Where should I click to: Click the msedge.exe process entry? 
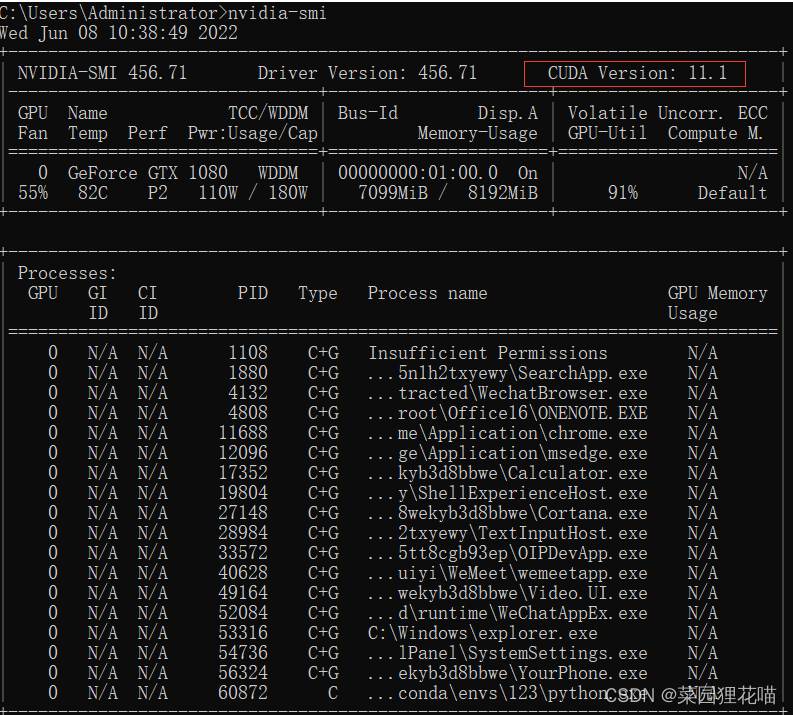pos(508,453)
